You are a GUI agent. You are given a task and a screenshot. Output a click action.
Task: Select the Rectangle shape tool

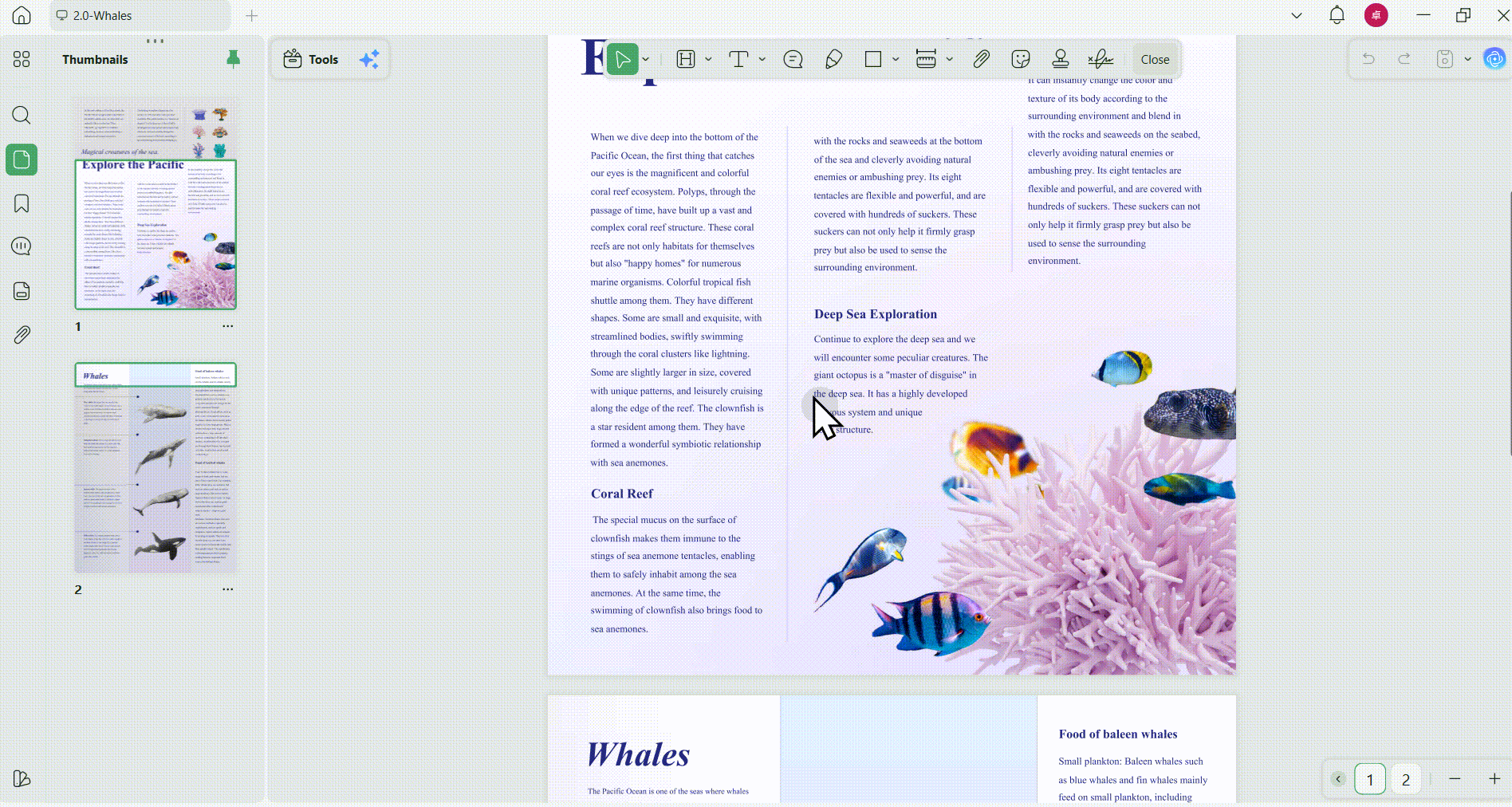click(x=873, y=59)
